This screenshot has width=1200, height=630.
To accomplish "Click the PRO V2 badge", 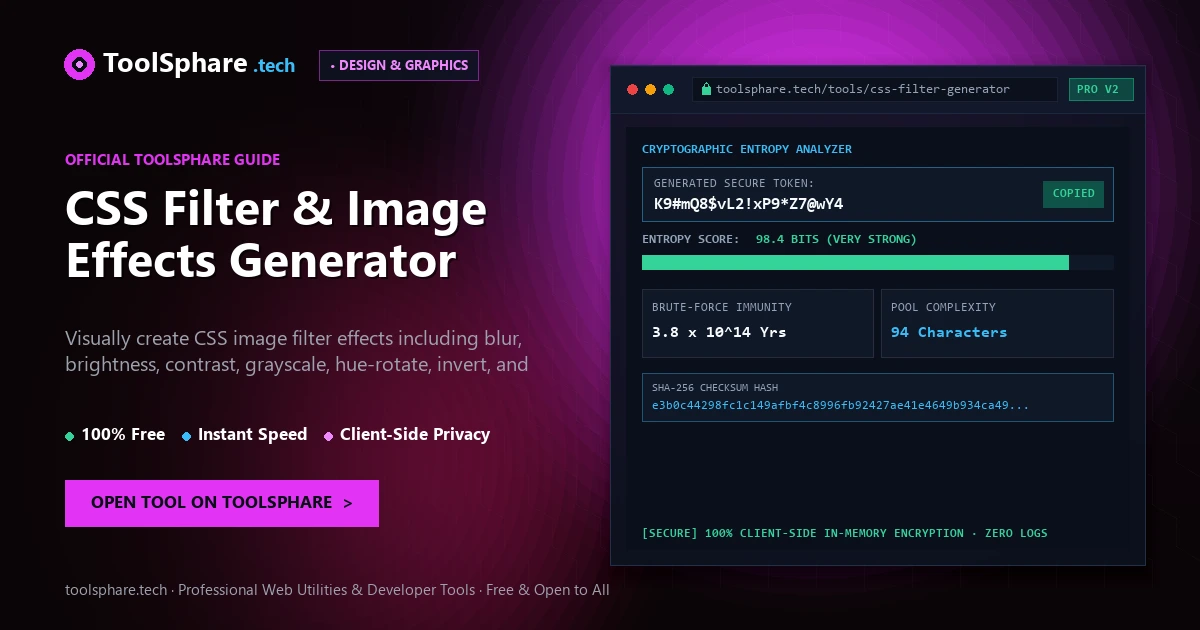I will tap(1101, 90).
